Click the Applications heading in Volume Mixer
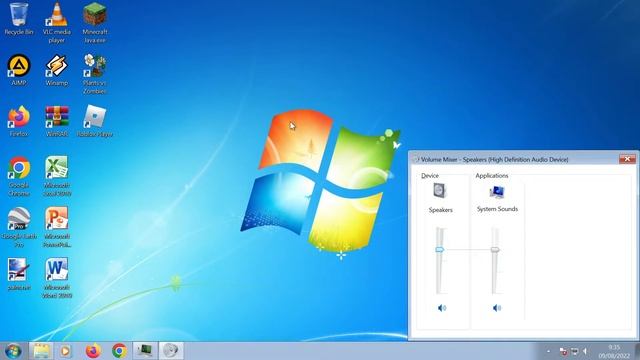This screenshot has height=360, width=640. coord(491,176)
